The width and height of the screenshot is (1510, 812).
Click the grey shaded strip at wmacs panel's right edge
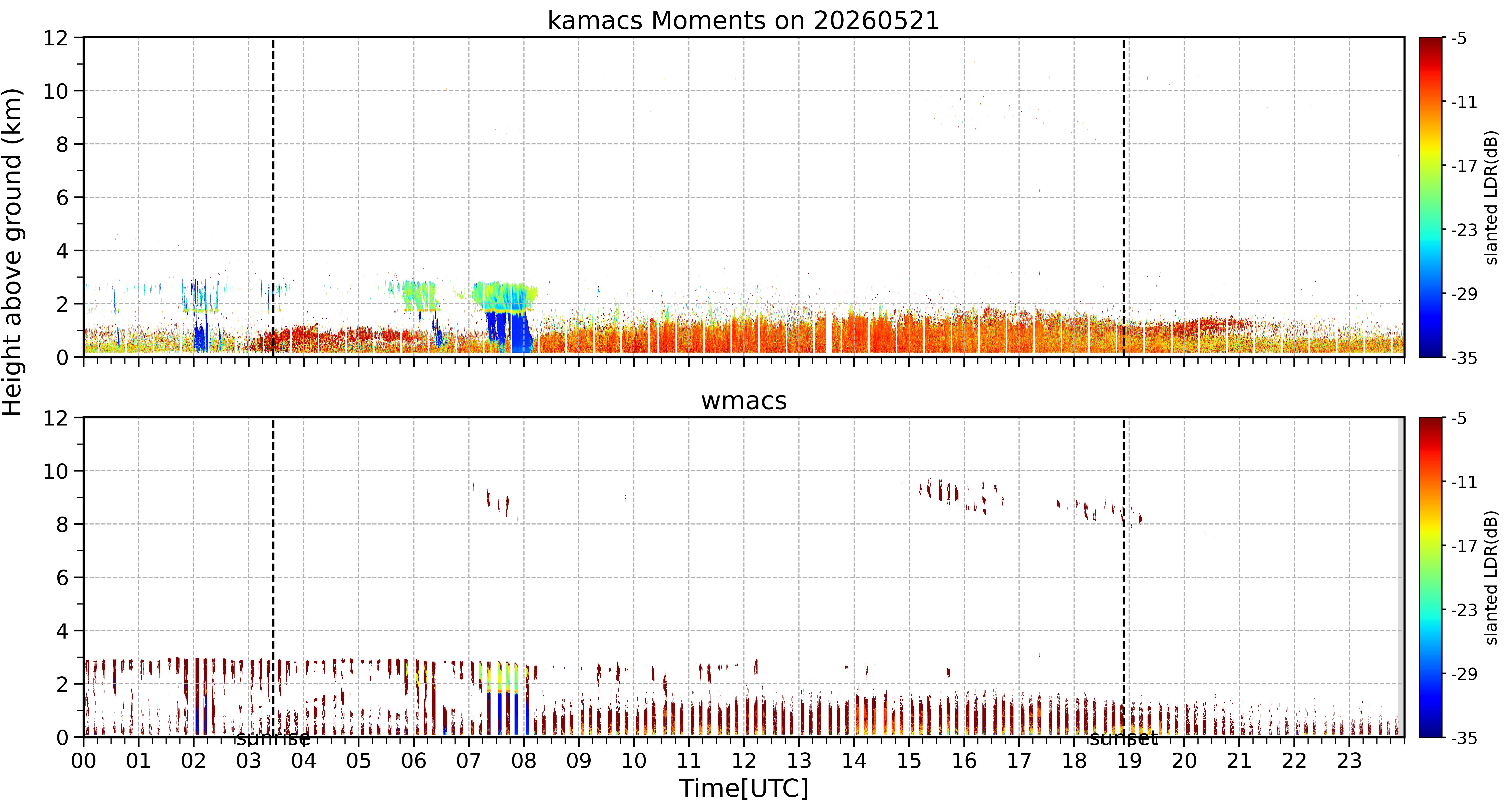[x=1401, y=577]
